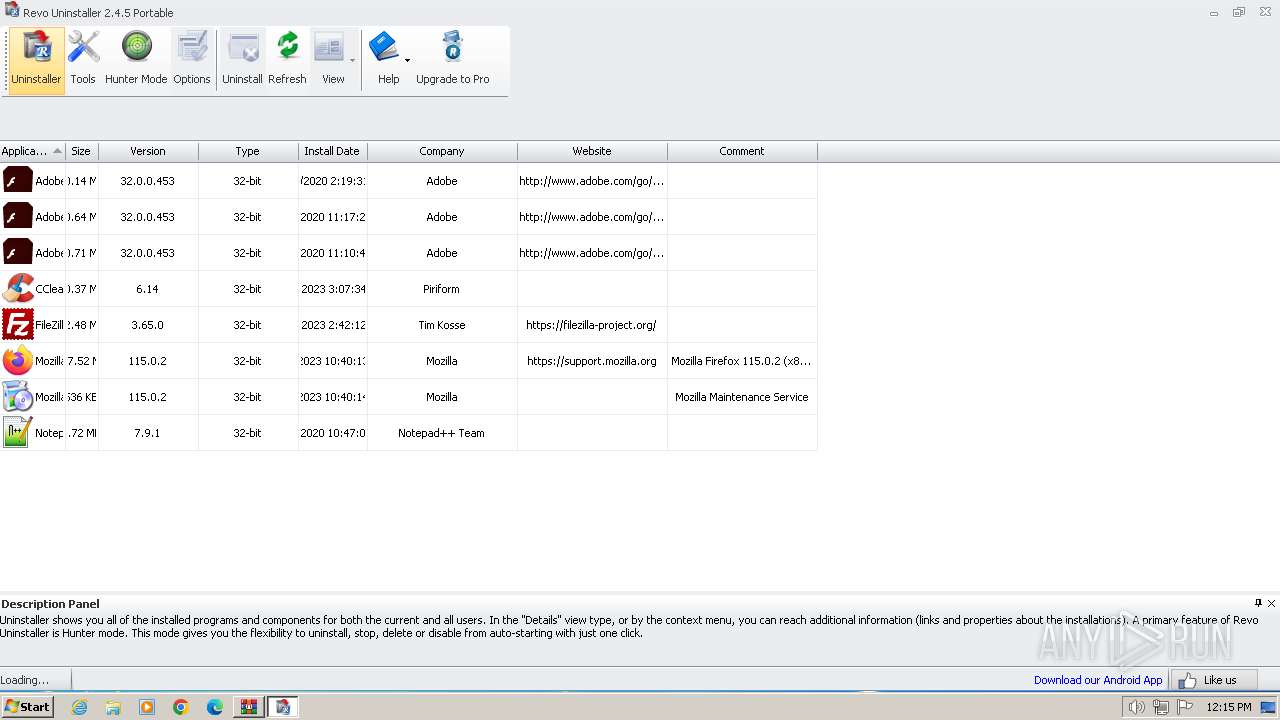Open File Explorer from taskbar
This screenshot has width=1280, height=720.
pyautogui.click(x=113, y=707)
